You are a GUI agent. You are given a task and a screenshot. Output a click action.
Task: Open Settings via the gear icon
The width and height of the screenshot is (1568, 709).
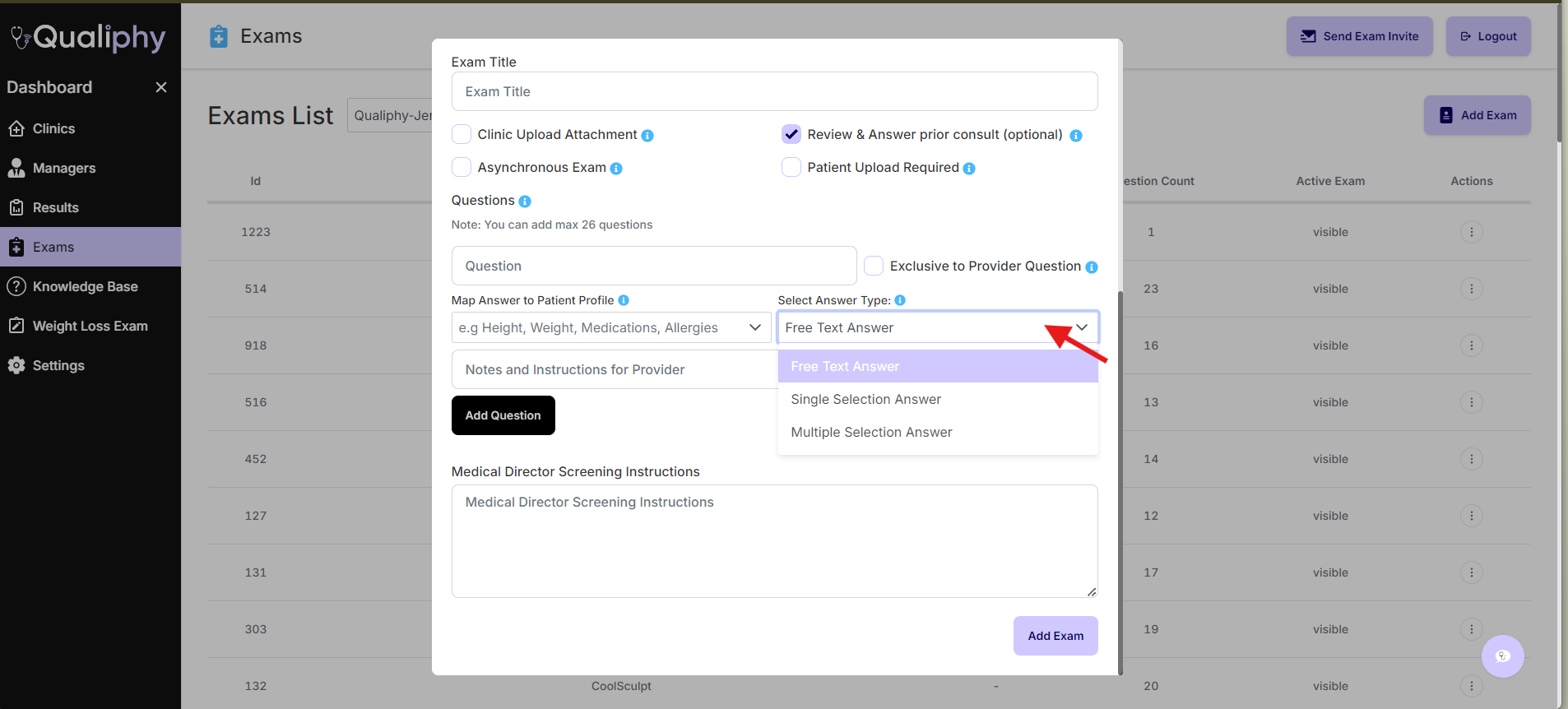pyautogui.click(x=58, y=365)
